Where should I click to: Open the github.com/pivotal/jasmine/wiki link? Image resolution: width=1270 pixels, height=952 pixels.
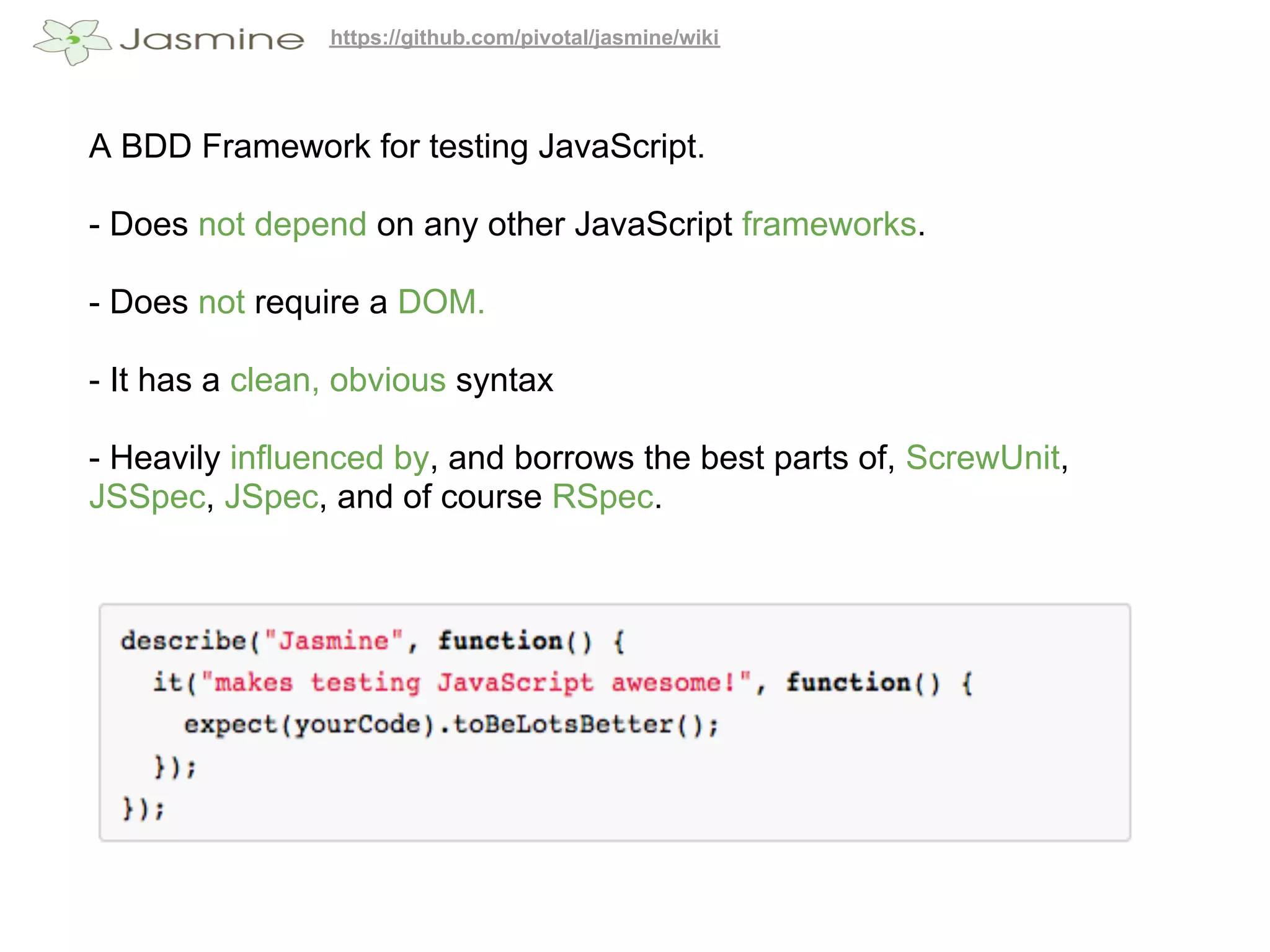(x=525, y=38)
